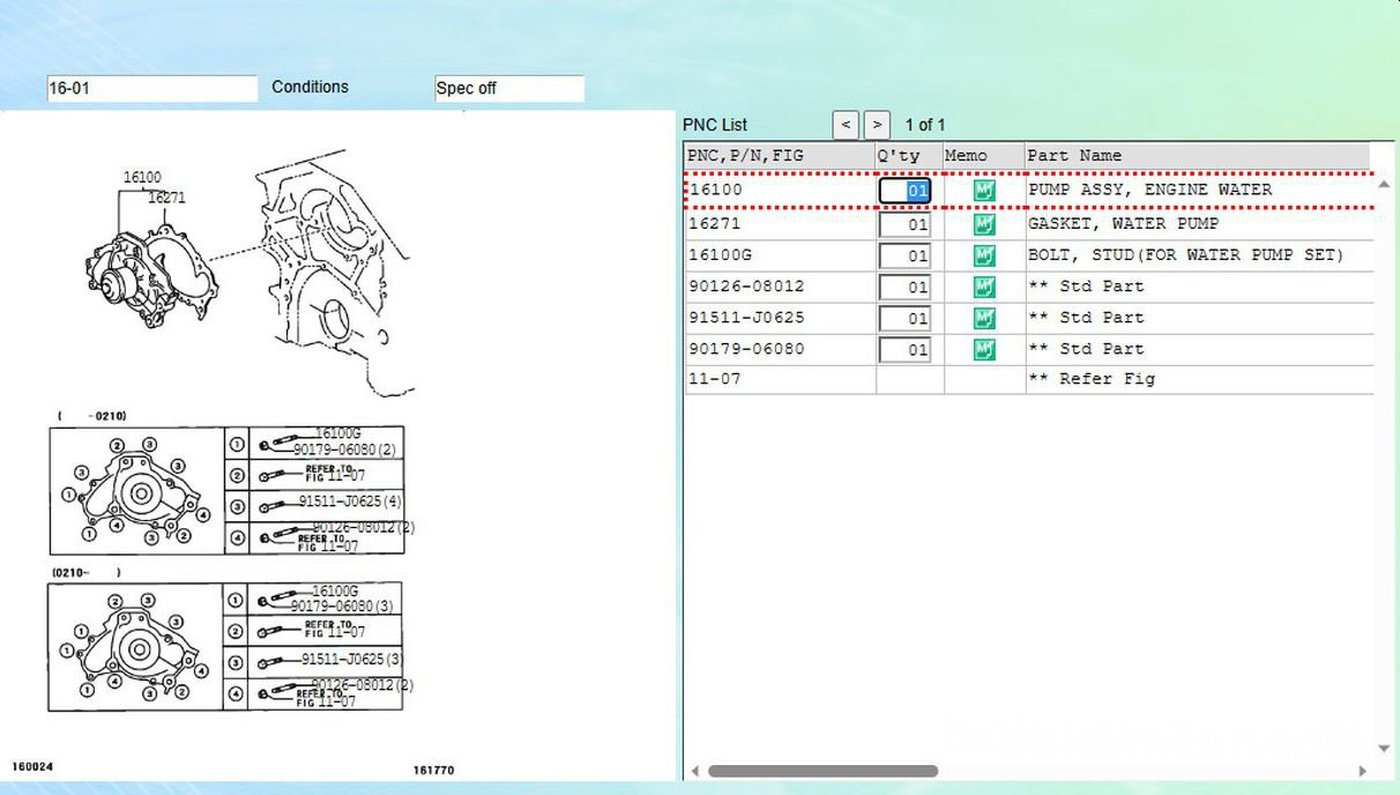Go to next PNC list page

877,125
